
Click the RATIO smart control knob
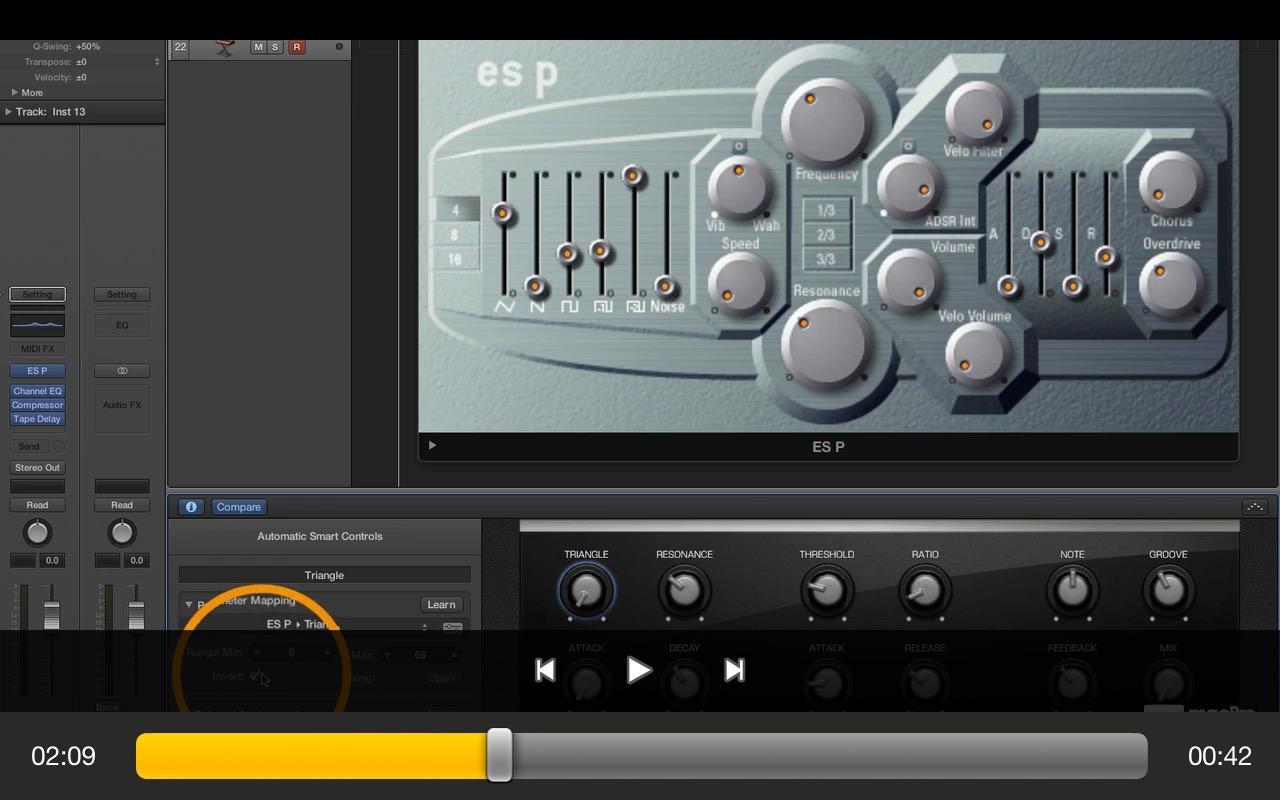pyautogui.click(x=925, y=591)
